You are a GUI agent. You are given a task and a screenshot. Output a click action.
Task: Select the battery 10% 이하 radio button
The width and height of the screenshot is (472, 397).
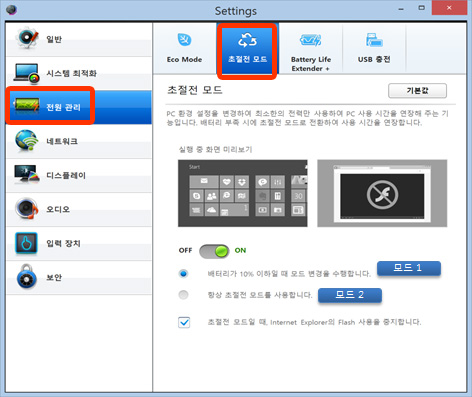point(183,274)
